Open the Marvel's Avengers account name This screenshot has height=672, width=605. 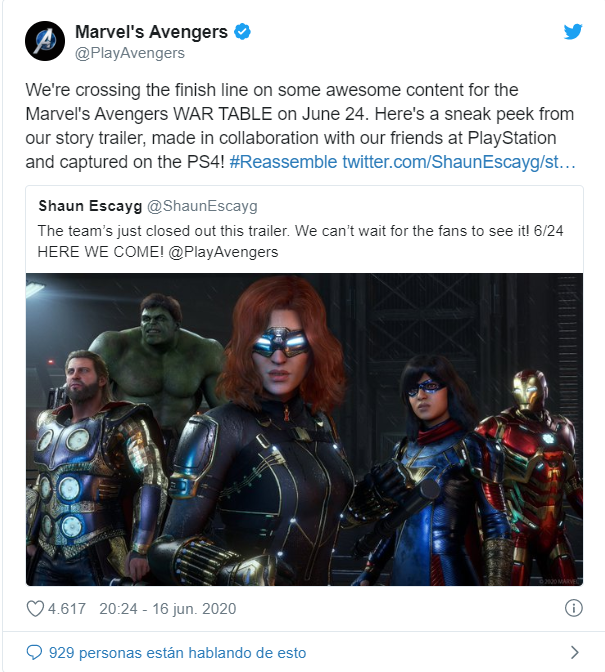click(151, 32)
